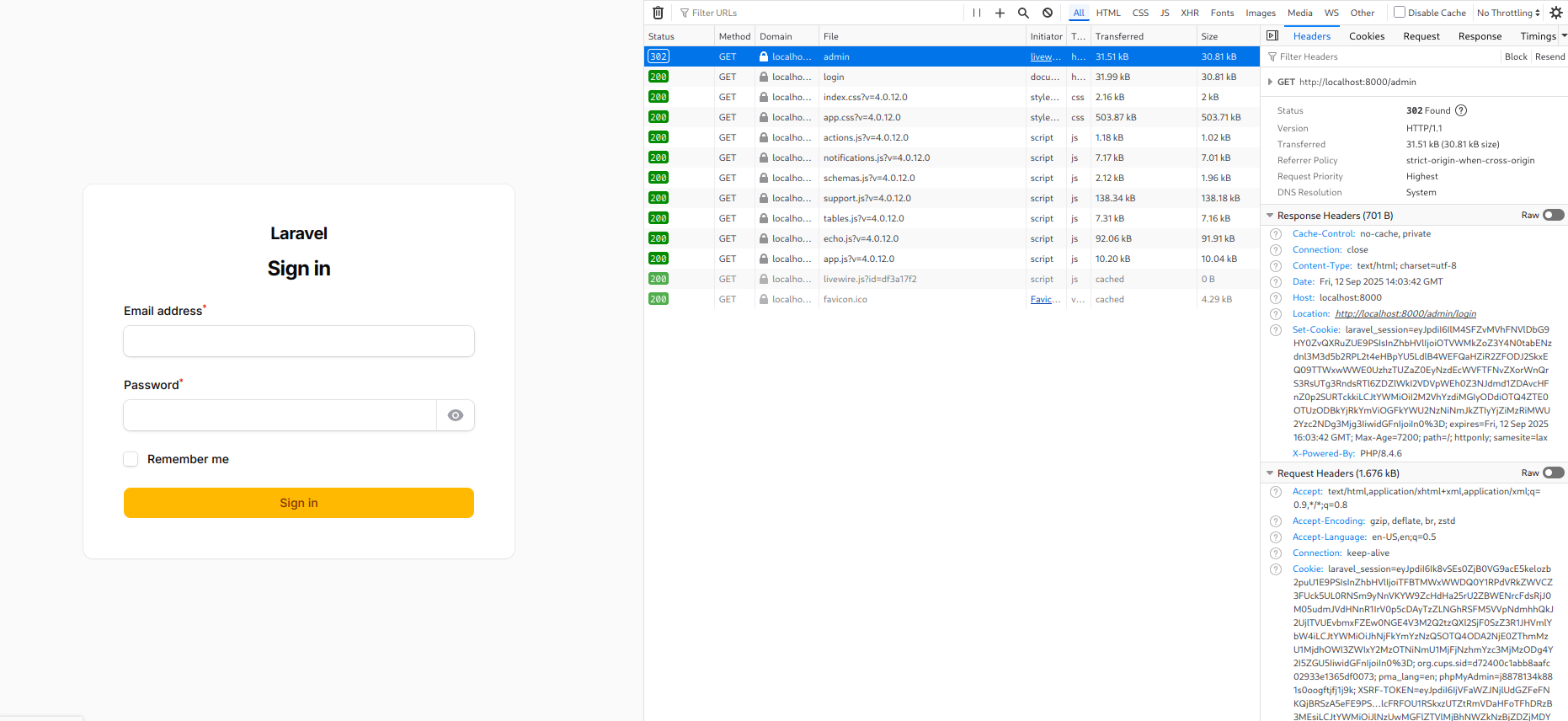This screenshot has height=721, width=1568.
Task: Filter requests by HTML type
Action: (x=1108, y=13)
